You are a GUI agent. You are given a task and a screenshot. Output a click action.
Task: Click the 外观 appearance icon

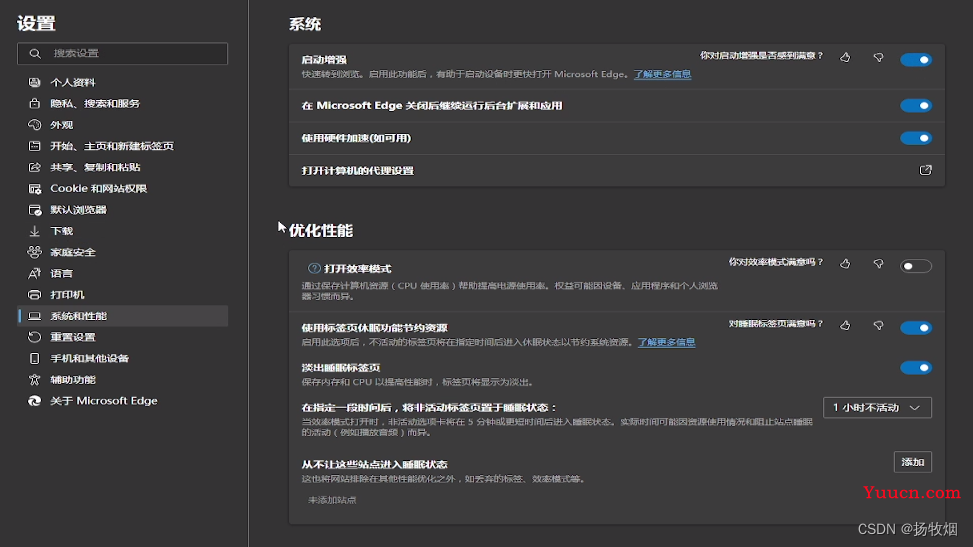35,125
